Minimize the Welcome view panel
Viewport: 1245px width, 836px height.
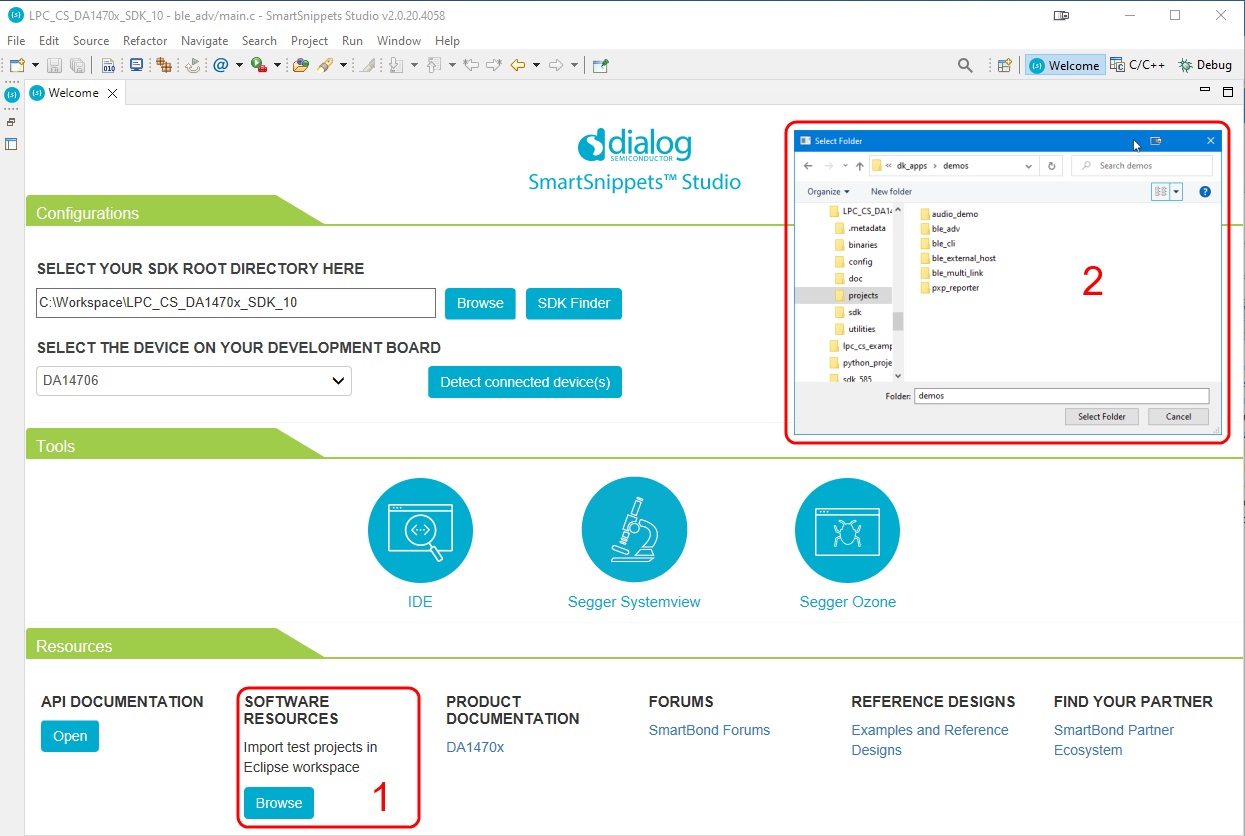pyautogui.click(x=1205, y=91)
